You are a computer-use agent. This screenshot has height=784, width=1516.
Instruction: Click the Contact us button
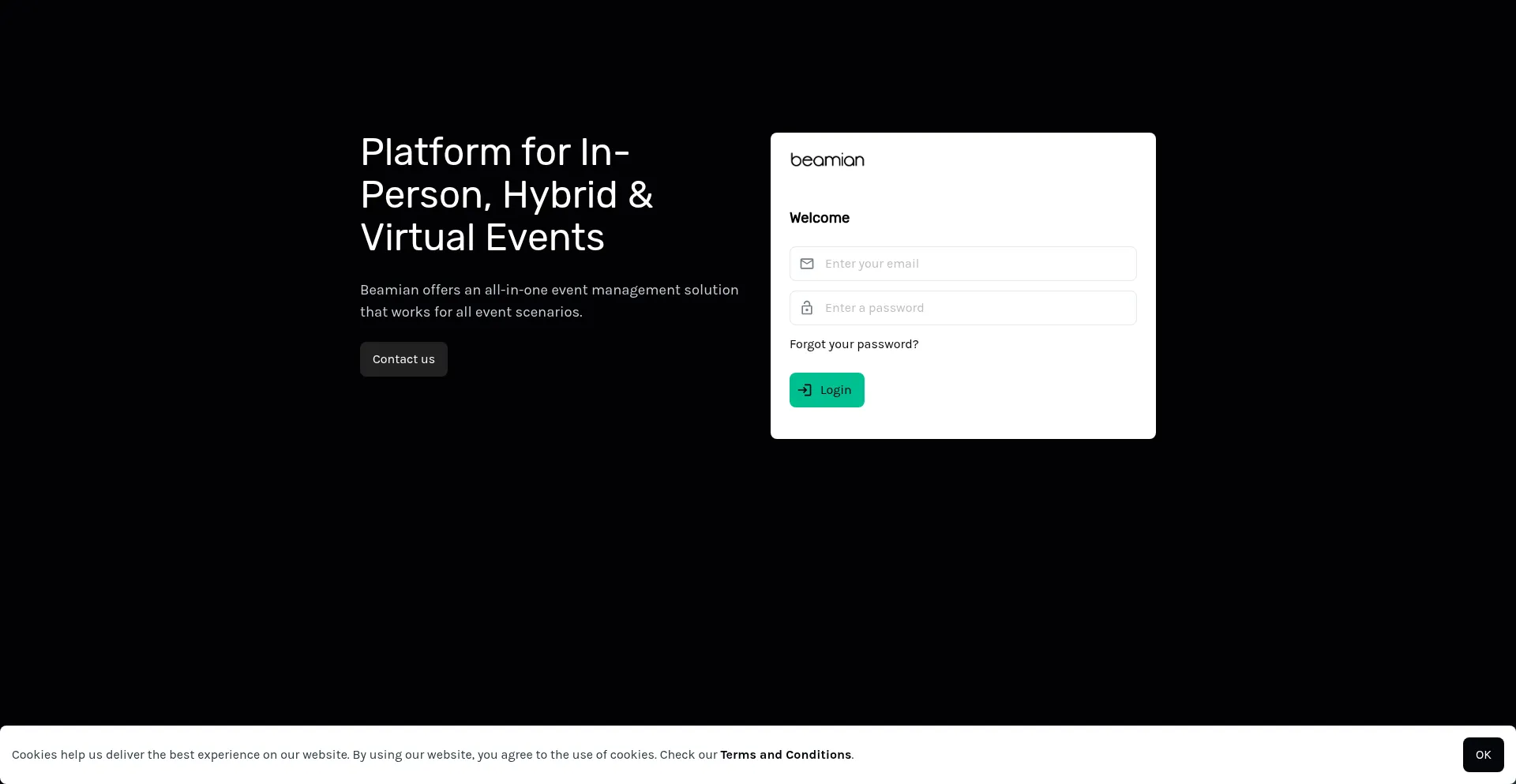pyautogui.click(x=403, y=359)
